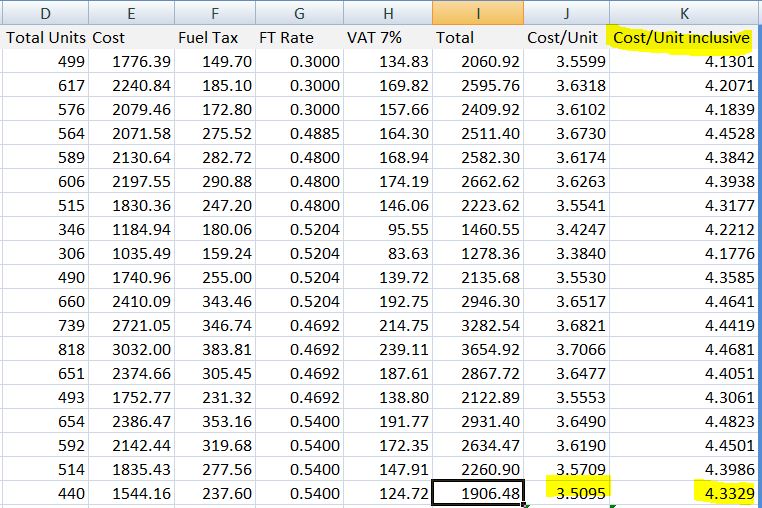Click highlighted column I header

(477, 13)
